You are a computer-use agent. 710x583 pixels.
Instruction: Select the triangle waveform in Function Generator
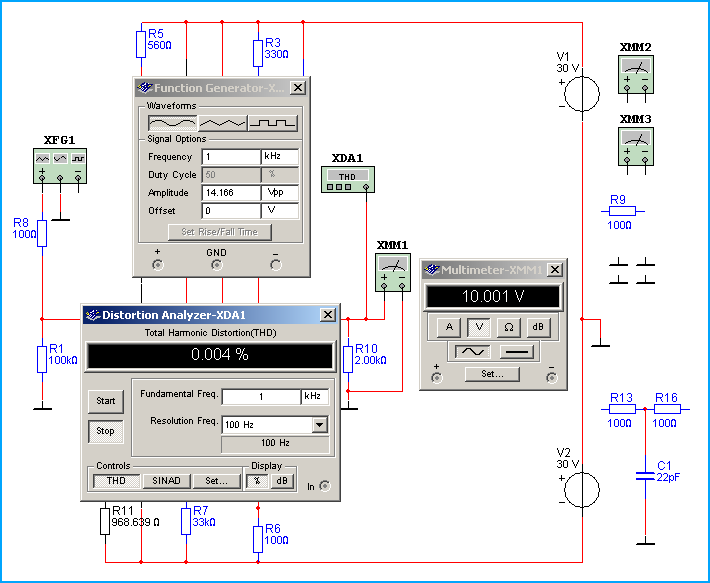click(223, 123)
